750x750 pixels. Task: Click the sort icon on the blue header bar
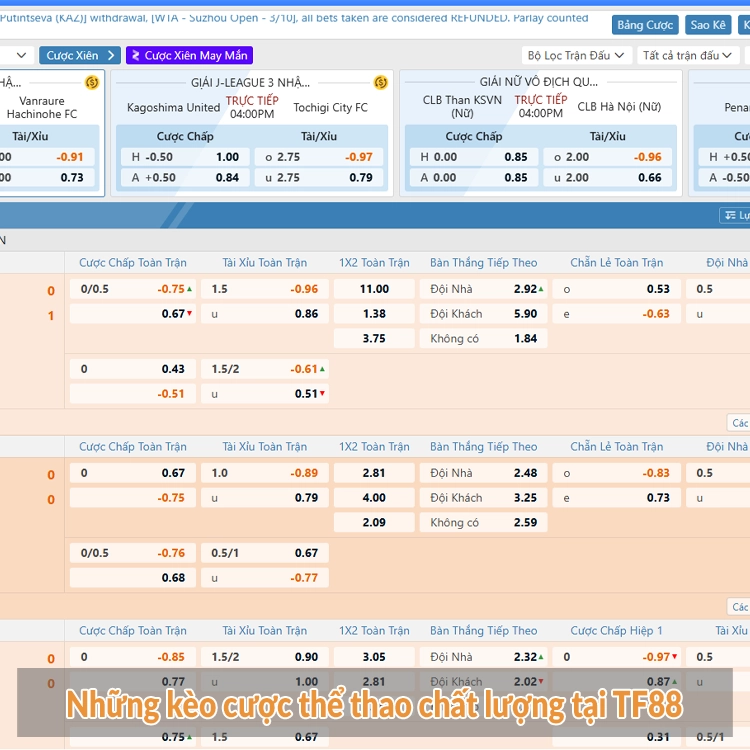point(727,215)
